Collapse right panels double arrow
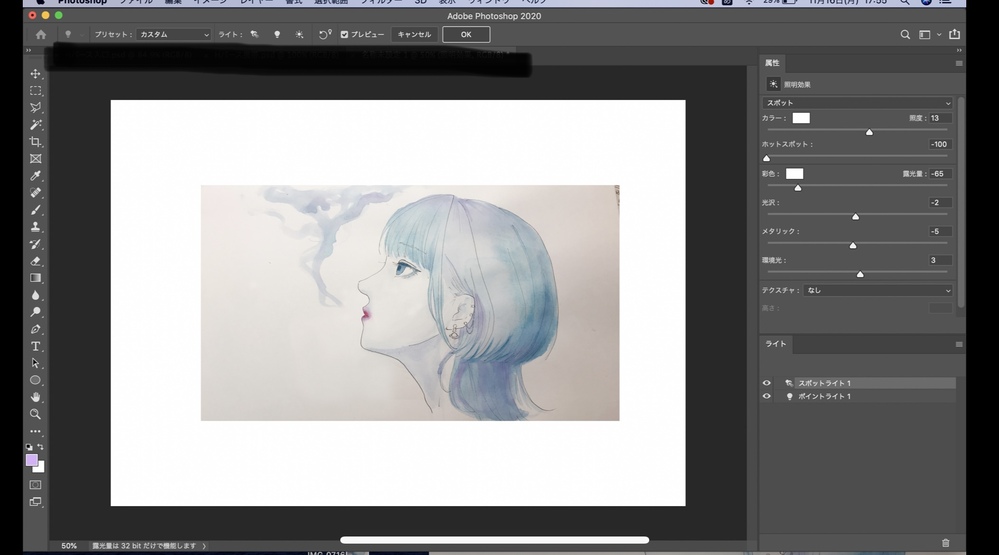Viewport: 999px width, 555px height. pyautogui.click(x=959, y=50)
